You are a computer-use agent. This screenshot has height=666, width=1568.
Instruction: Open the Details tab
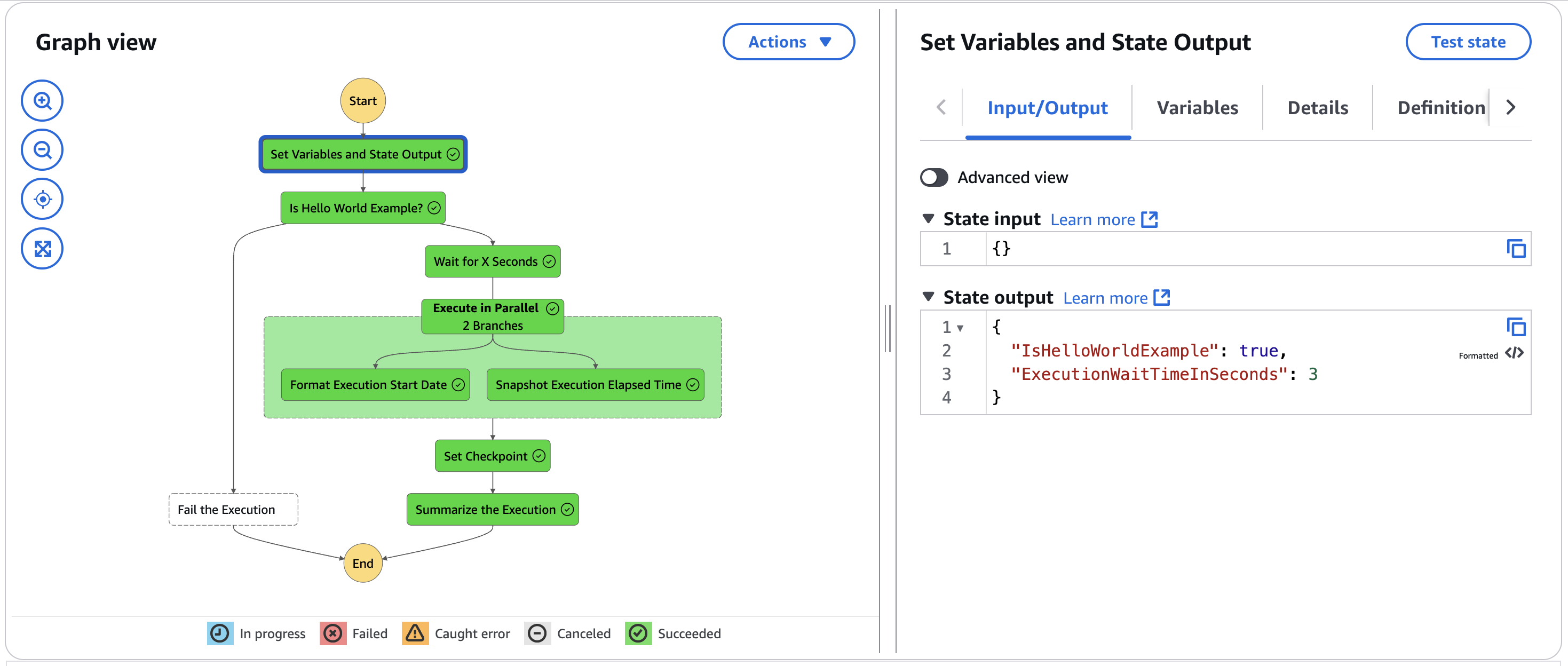[x=1317, y=108]
